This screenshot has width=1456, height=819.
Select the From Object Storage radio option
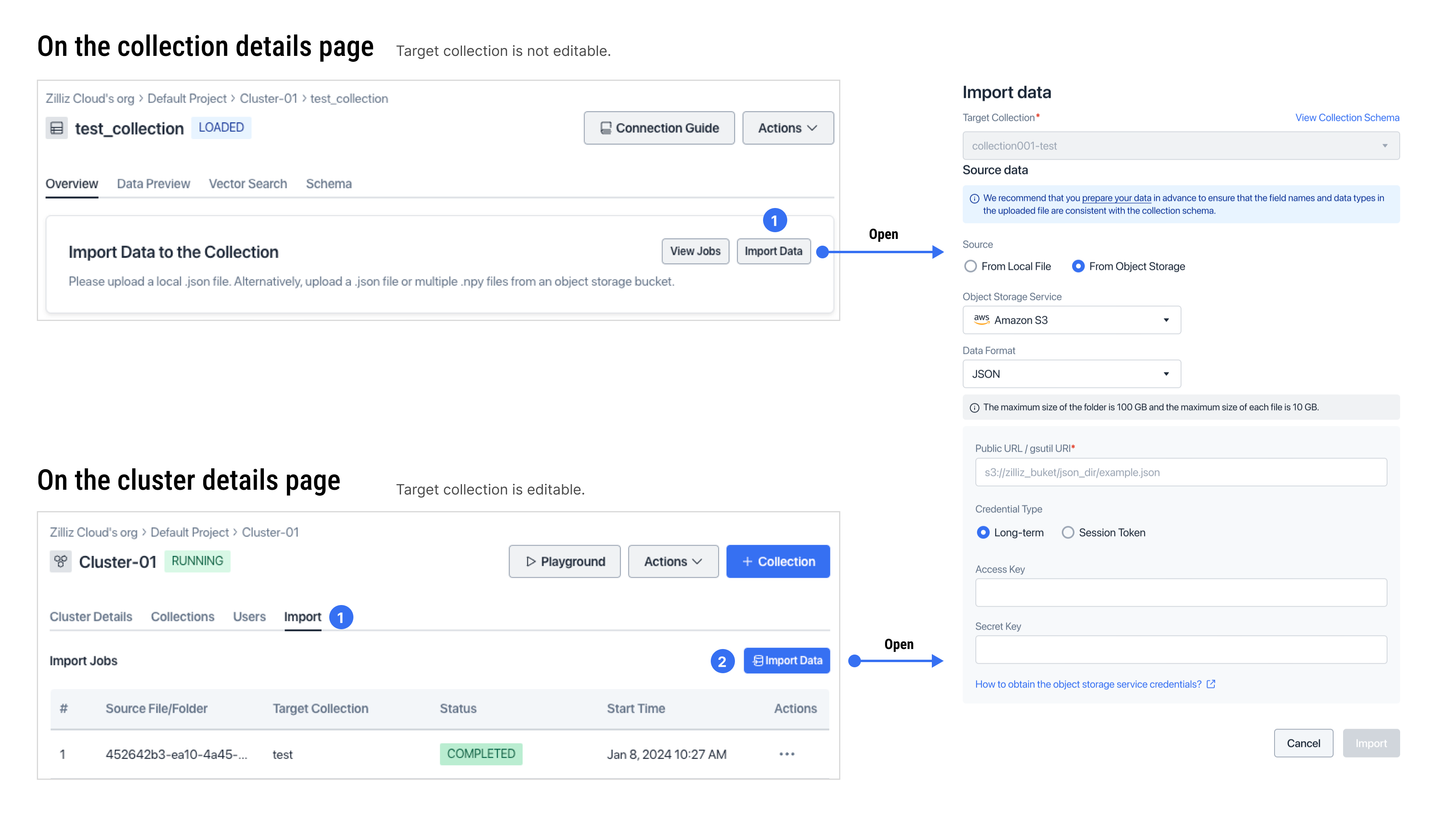1078,266
